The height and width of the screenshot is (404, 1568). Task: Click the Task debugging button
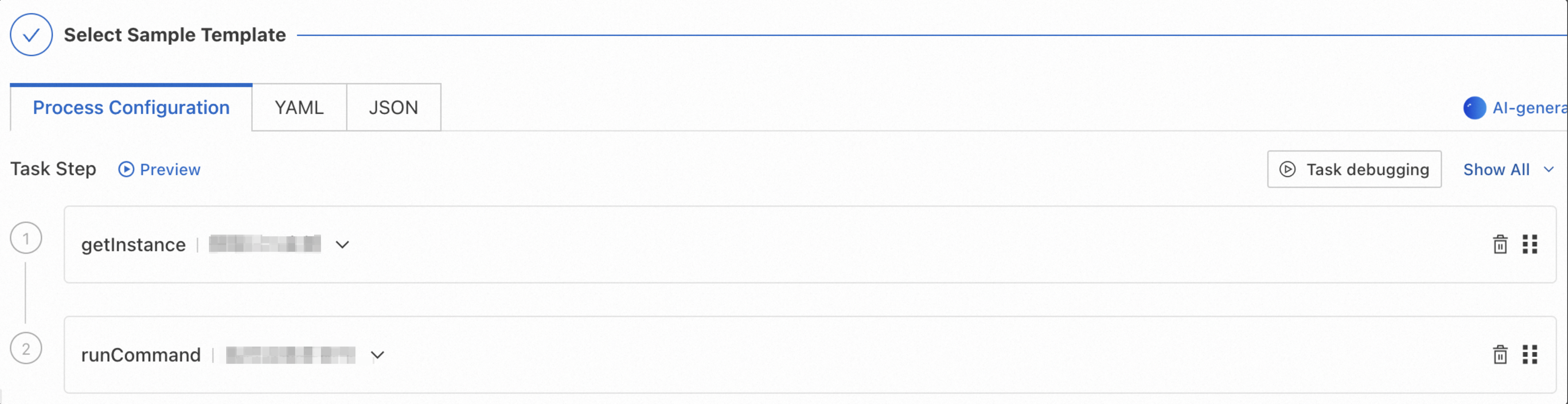[1354, 170]
